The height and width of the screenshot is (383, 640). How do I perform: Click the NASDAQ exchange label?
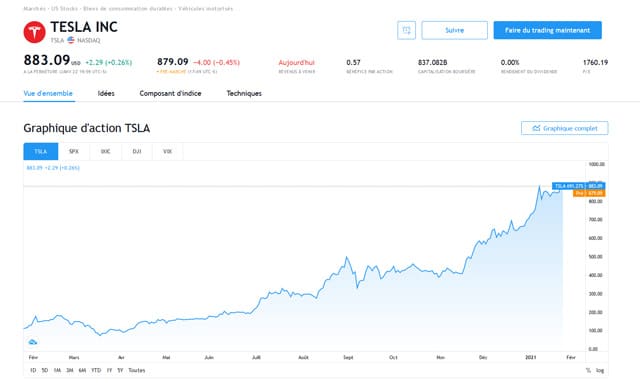click(89, 40)
